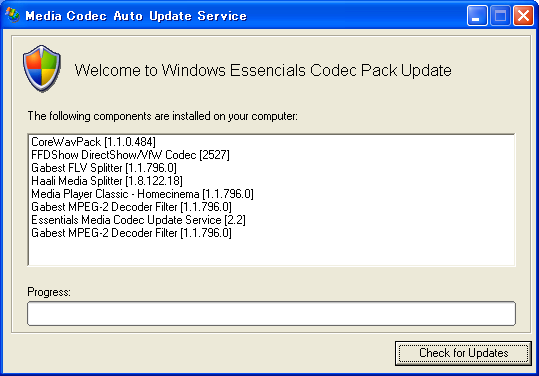Viewport: 539px width, 376px height.
Task: Click the Windows security shield icon
Action: 42,68
